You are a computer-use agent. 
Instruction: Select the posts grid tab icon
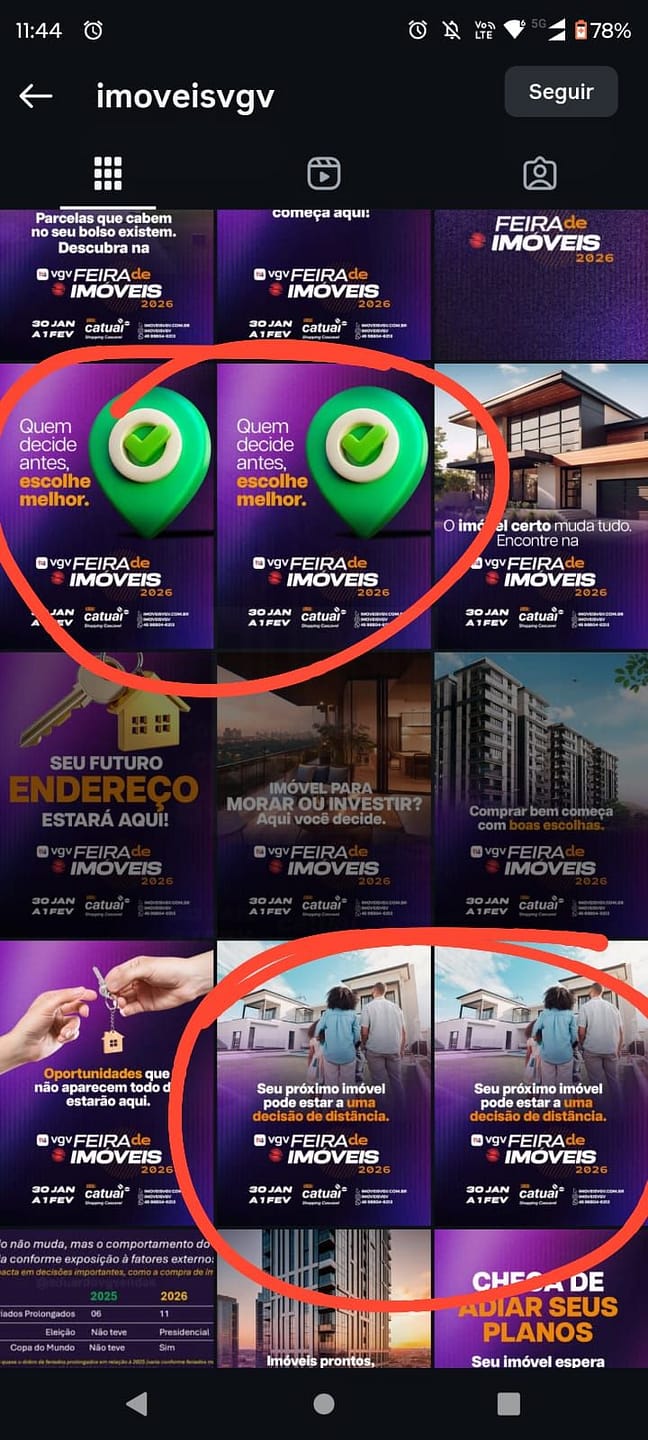[108, 174]
